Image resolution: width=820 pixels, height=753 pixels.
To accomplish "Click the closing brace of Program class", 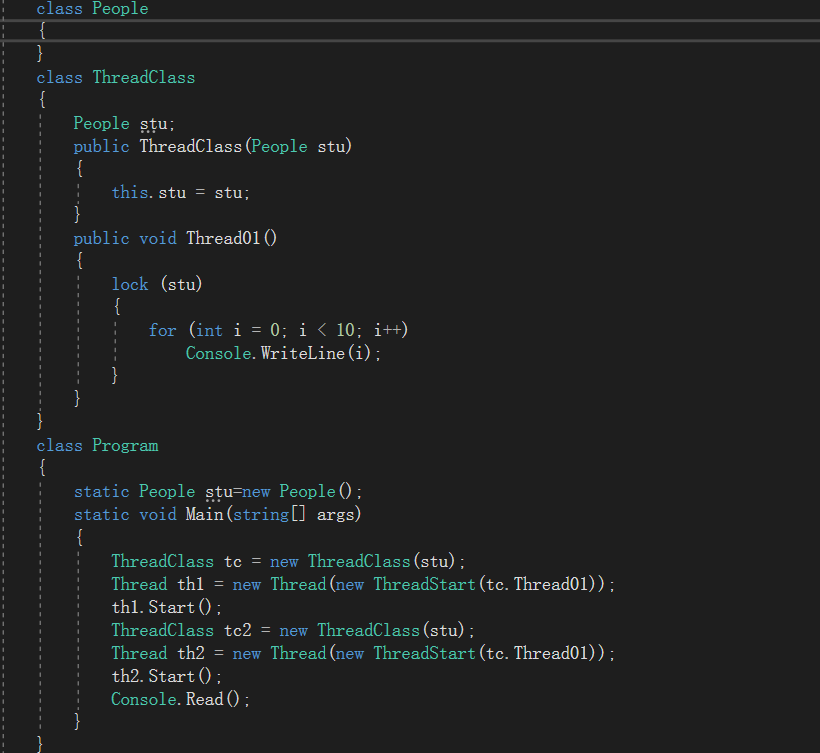I will pyautogui.click(x=39, y=743).
